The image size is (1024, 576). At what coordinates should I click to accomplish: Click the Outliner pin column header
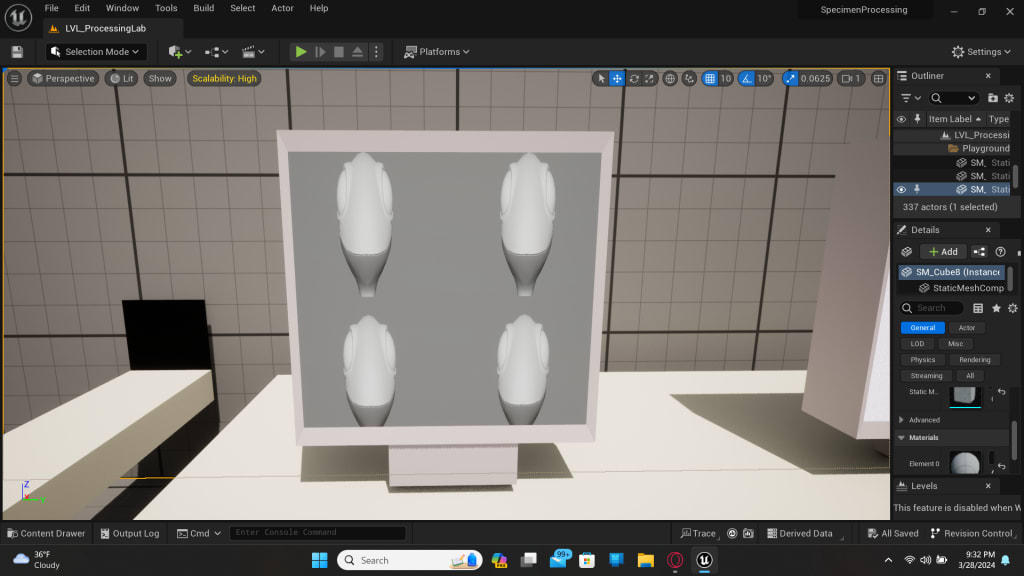[917, 119]
